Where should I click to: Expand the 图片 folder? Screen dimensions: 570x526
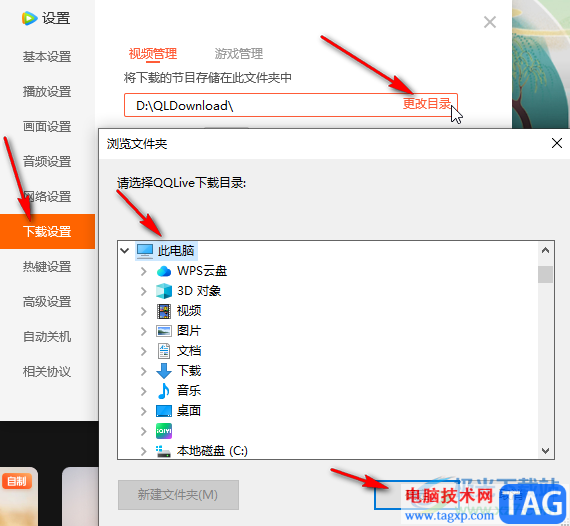tap(144, 331)
